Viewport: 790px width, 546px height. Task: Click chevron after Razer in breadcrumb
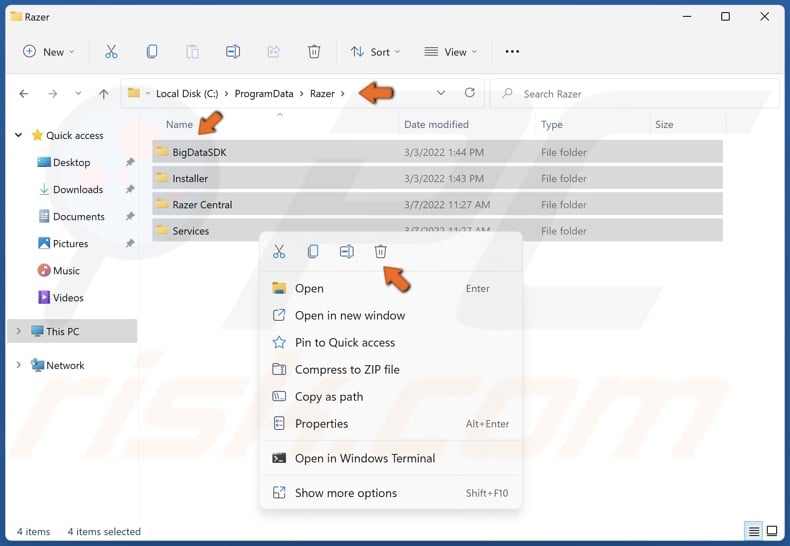(343, 94)
